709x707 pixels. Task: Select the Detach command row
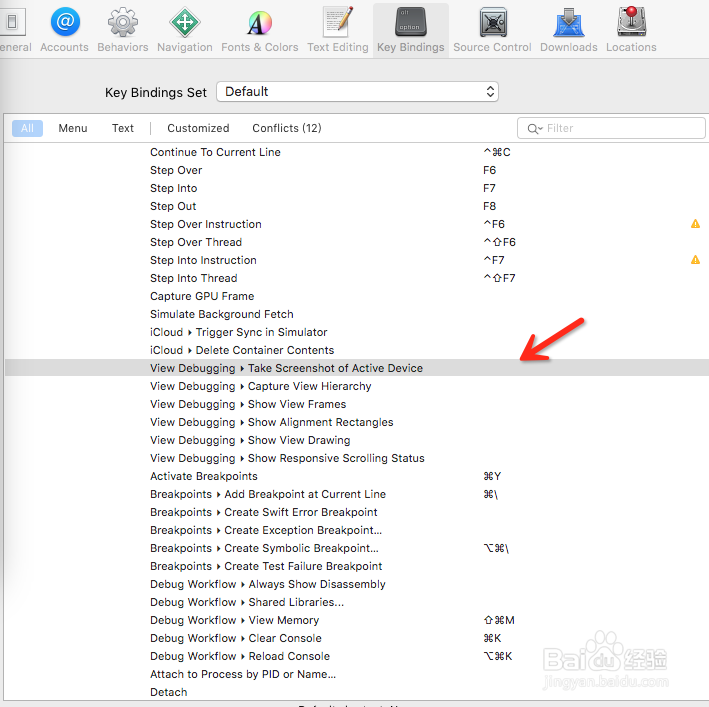[356, 692]
